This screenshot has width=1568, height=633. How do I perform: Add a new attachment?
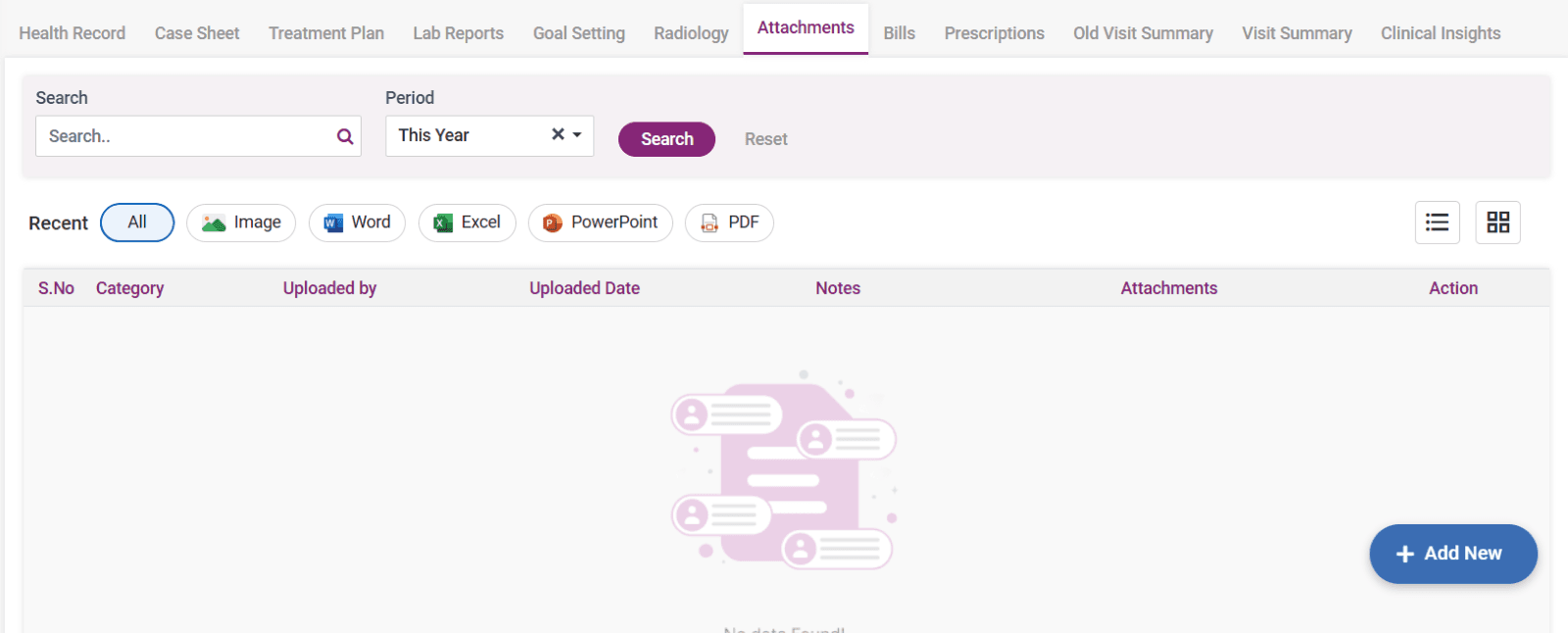click(1452, 554)
